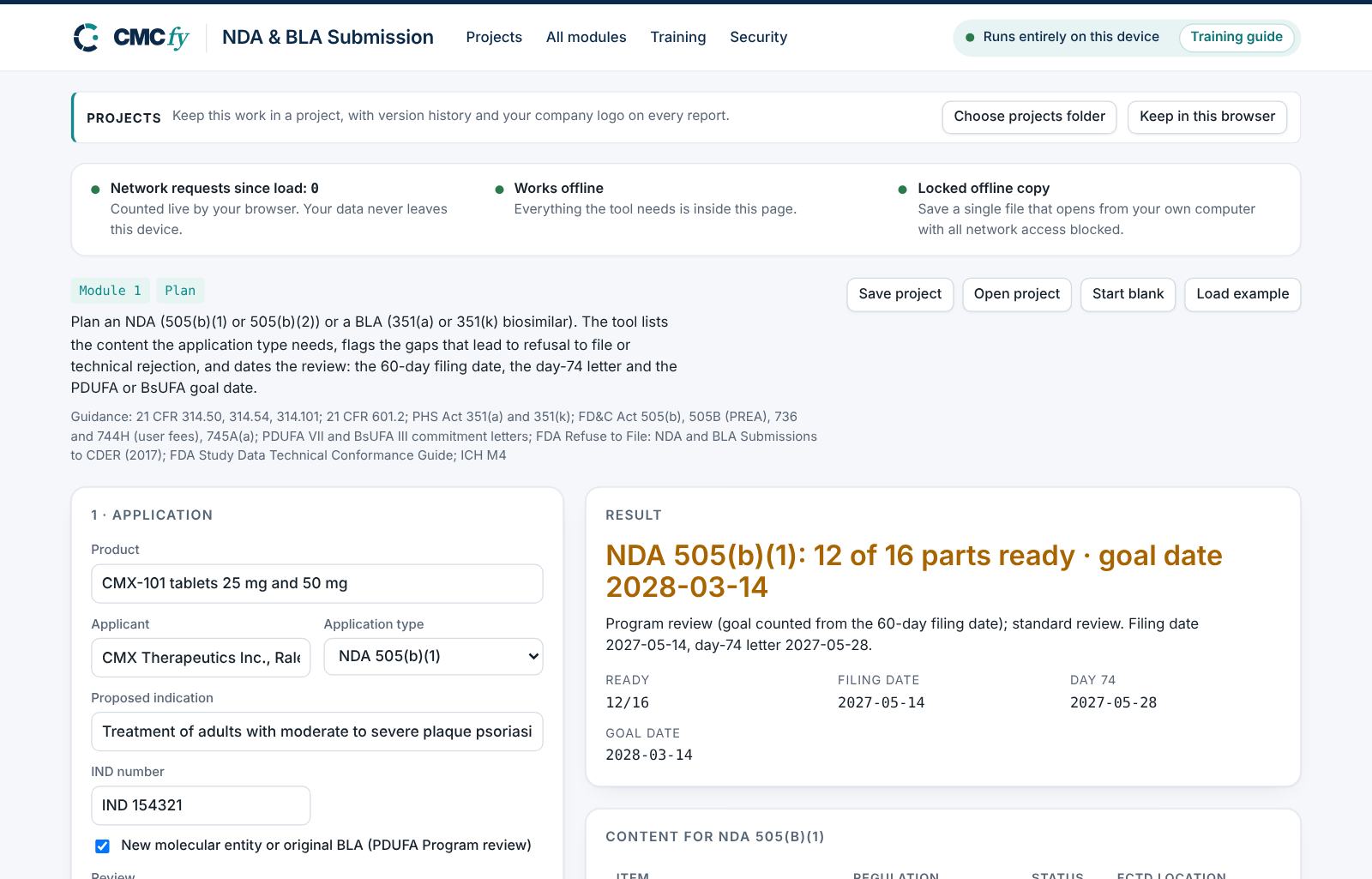Toggle New molecular entity checkbox
1372x879 pixels.
[x=102, y=846]
